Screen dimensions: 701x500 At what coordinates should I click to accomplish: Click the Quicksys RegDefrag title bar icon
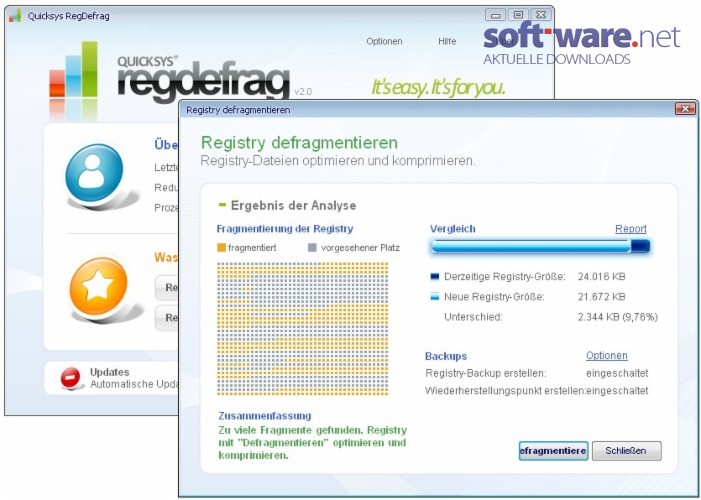(15, 16)
